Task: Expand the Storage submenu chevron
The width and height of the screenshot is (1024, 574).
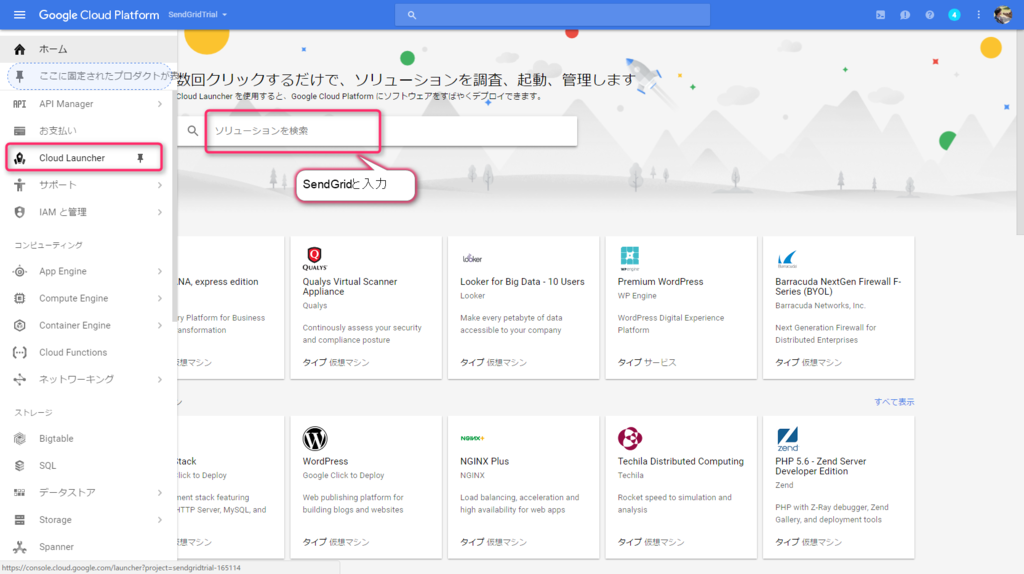Action: pos(159,520)
